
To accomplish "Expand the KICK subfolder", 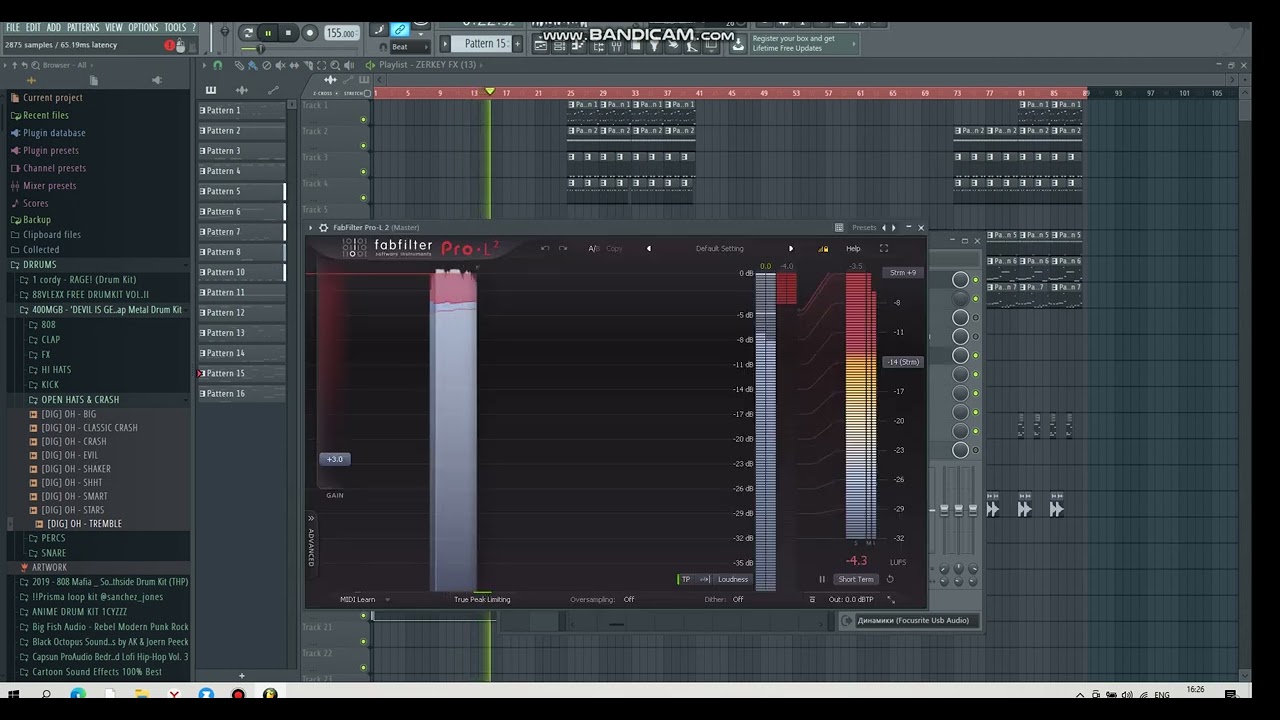I will 50,385.
